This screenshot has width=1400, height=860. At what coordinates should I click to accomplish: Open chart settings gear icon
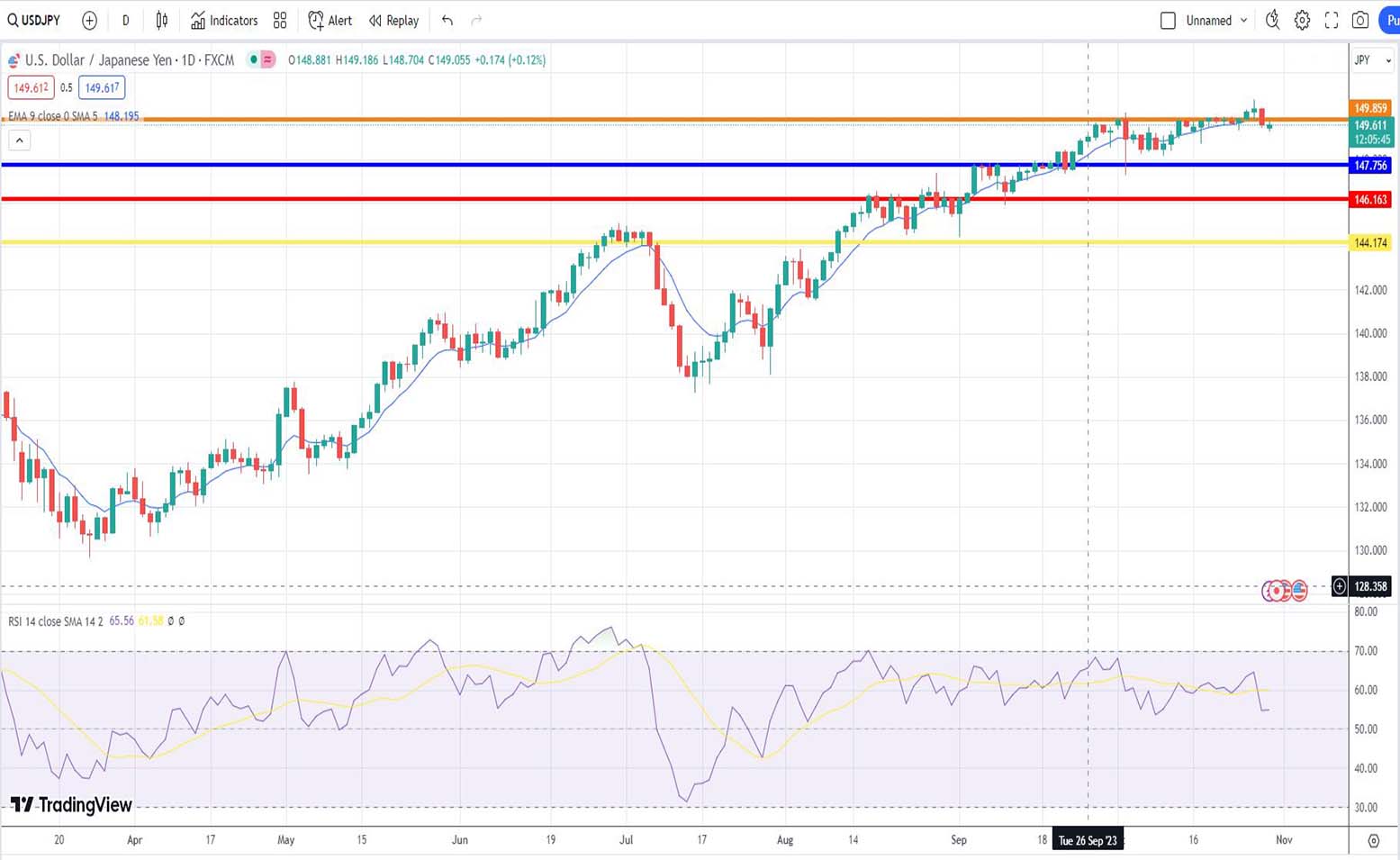(x=1302, y=21)
